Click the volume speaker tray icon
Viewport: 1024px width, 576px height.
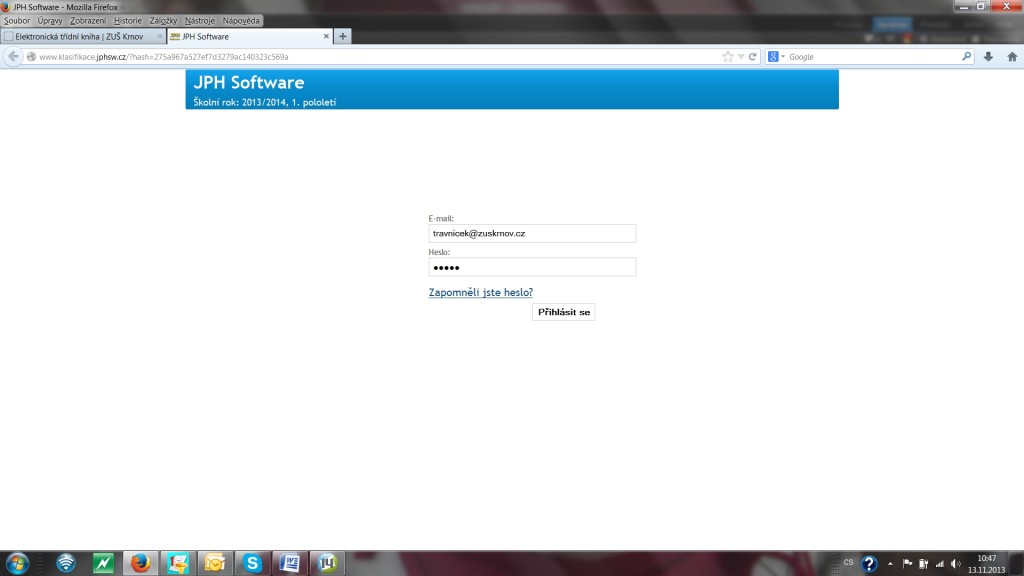[955, 564]
